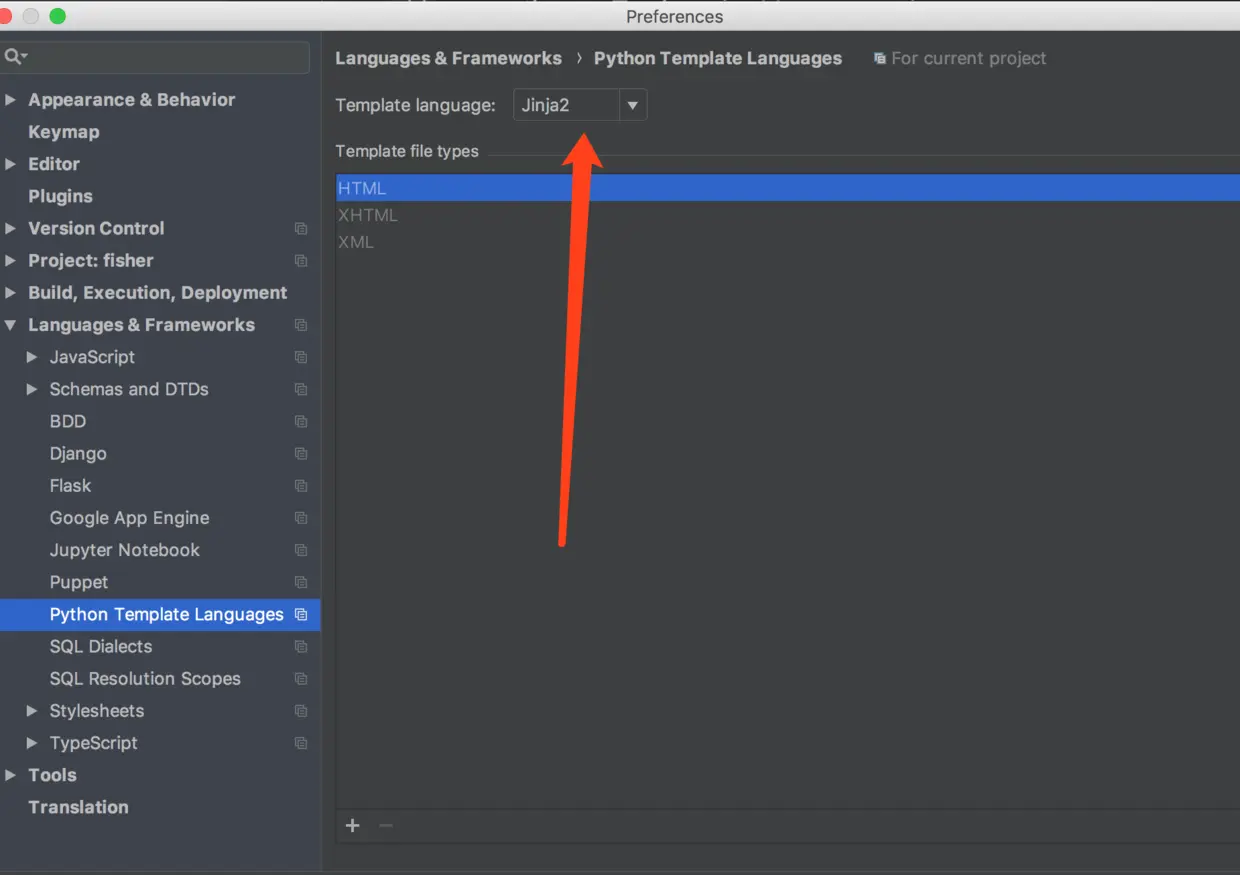Select the Editor label in the tree

click(x=54, y=164)
